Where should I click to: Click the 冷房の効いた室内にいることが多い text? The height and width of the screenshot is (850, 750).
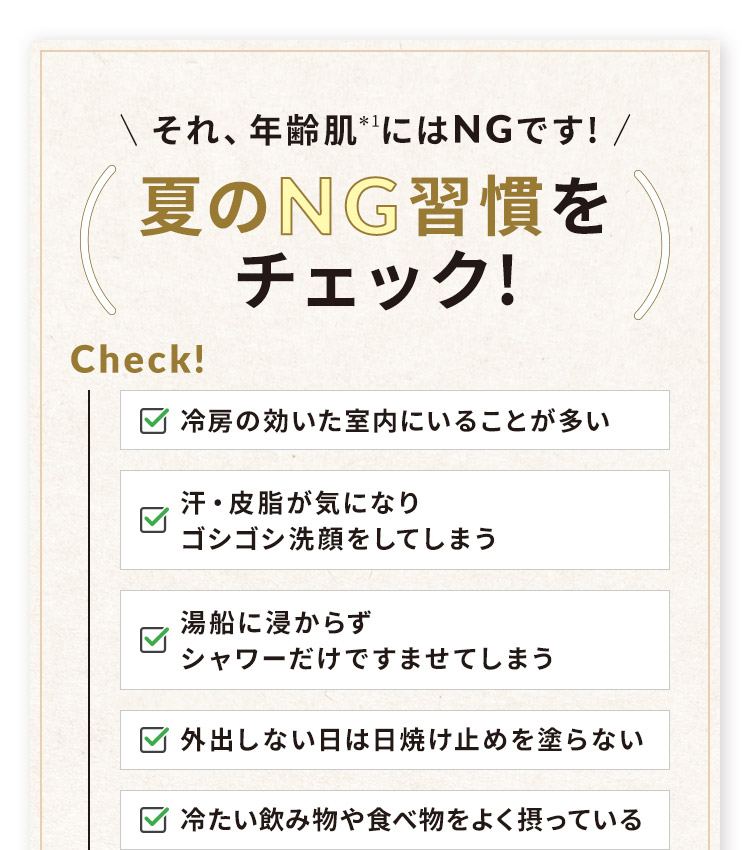pos(395,421)
